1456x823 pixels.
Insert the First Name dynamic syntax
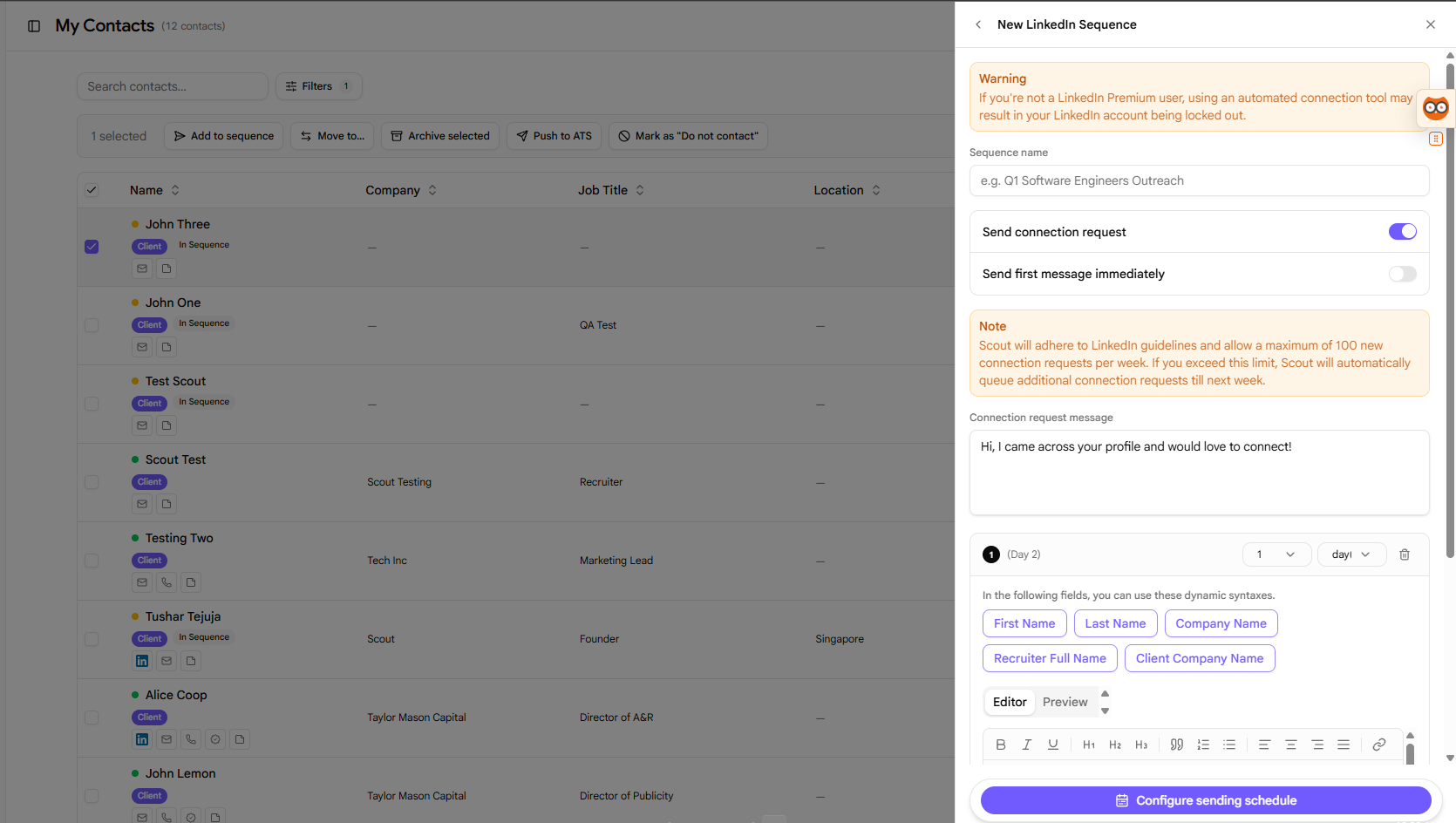coord(1024,623)
